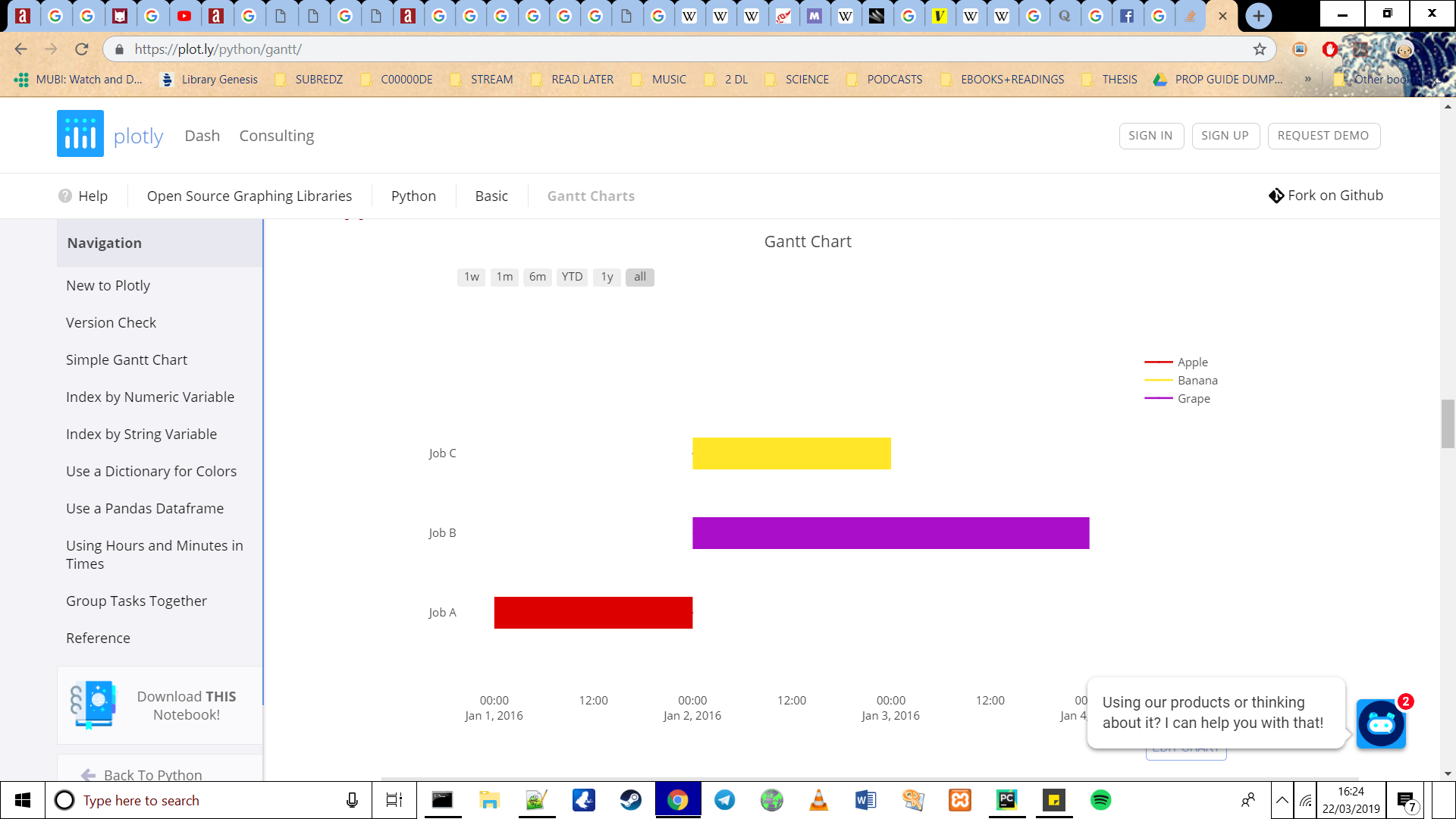Open Spotify from the taskbar
This screenshot has width=1456, height=819.
point(1100,800)
